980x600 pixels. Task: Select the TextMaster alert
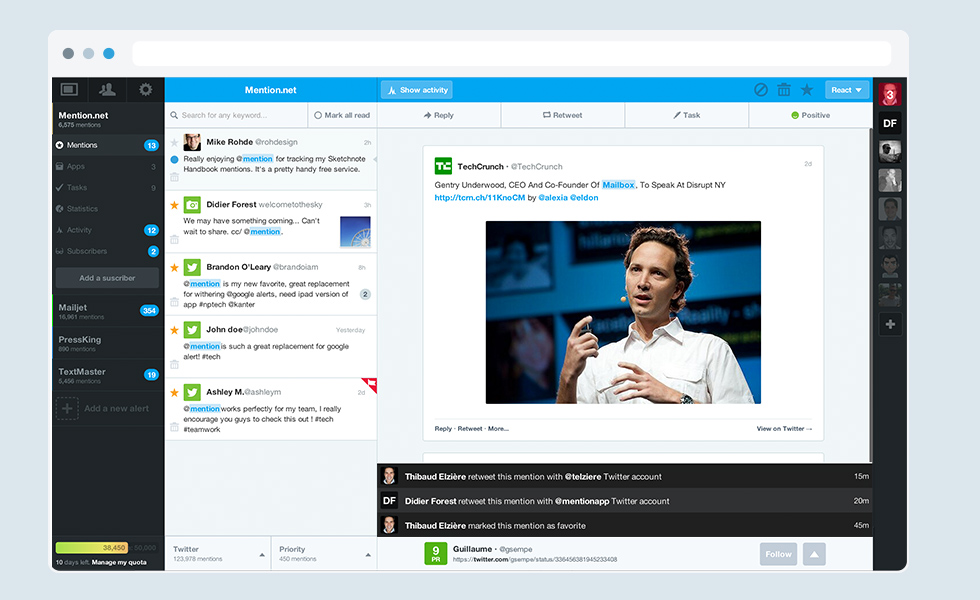[x=108, y=375]
